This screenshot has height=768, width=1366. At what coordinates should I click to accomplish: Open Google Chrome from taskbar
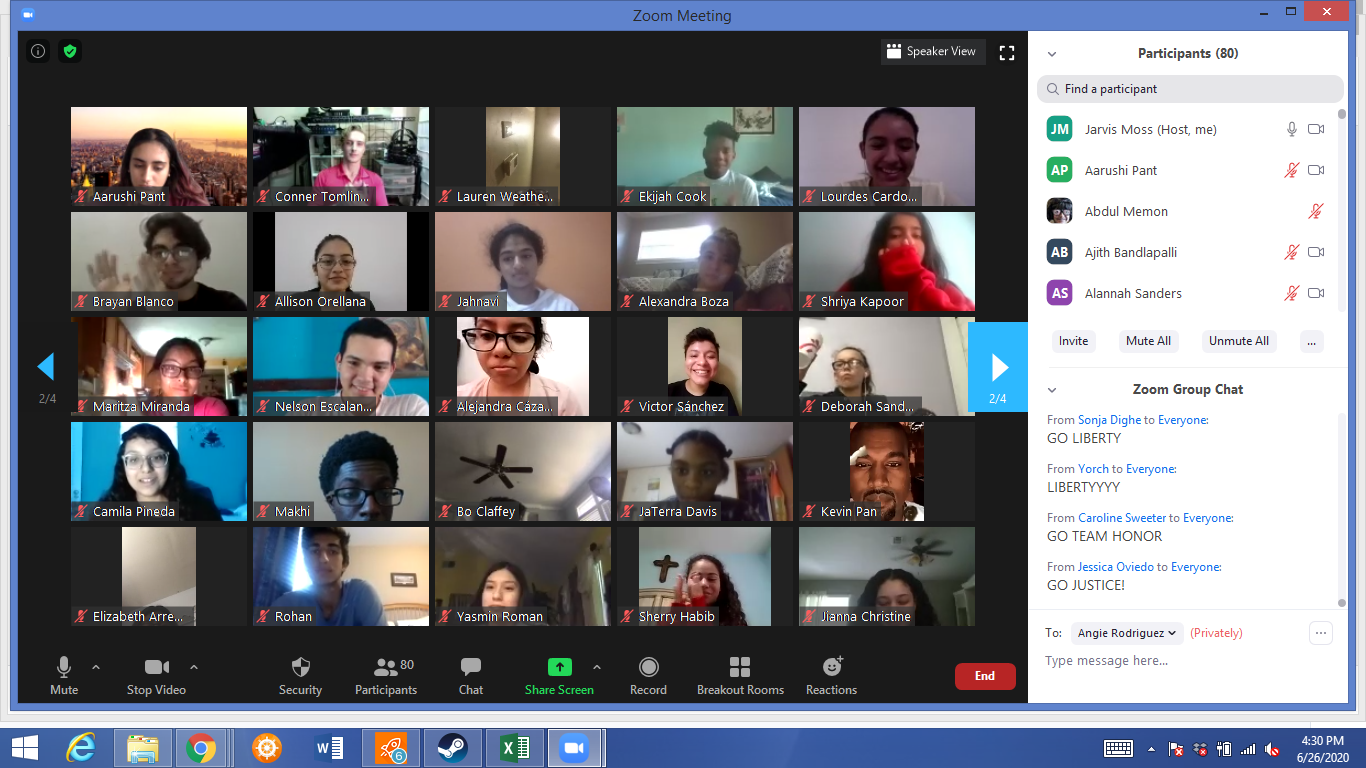pyautogui.click(x=201, y=747)
